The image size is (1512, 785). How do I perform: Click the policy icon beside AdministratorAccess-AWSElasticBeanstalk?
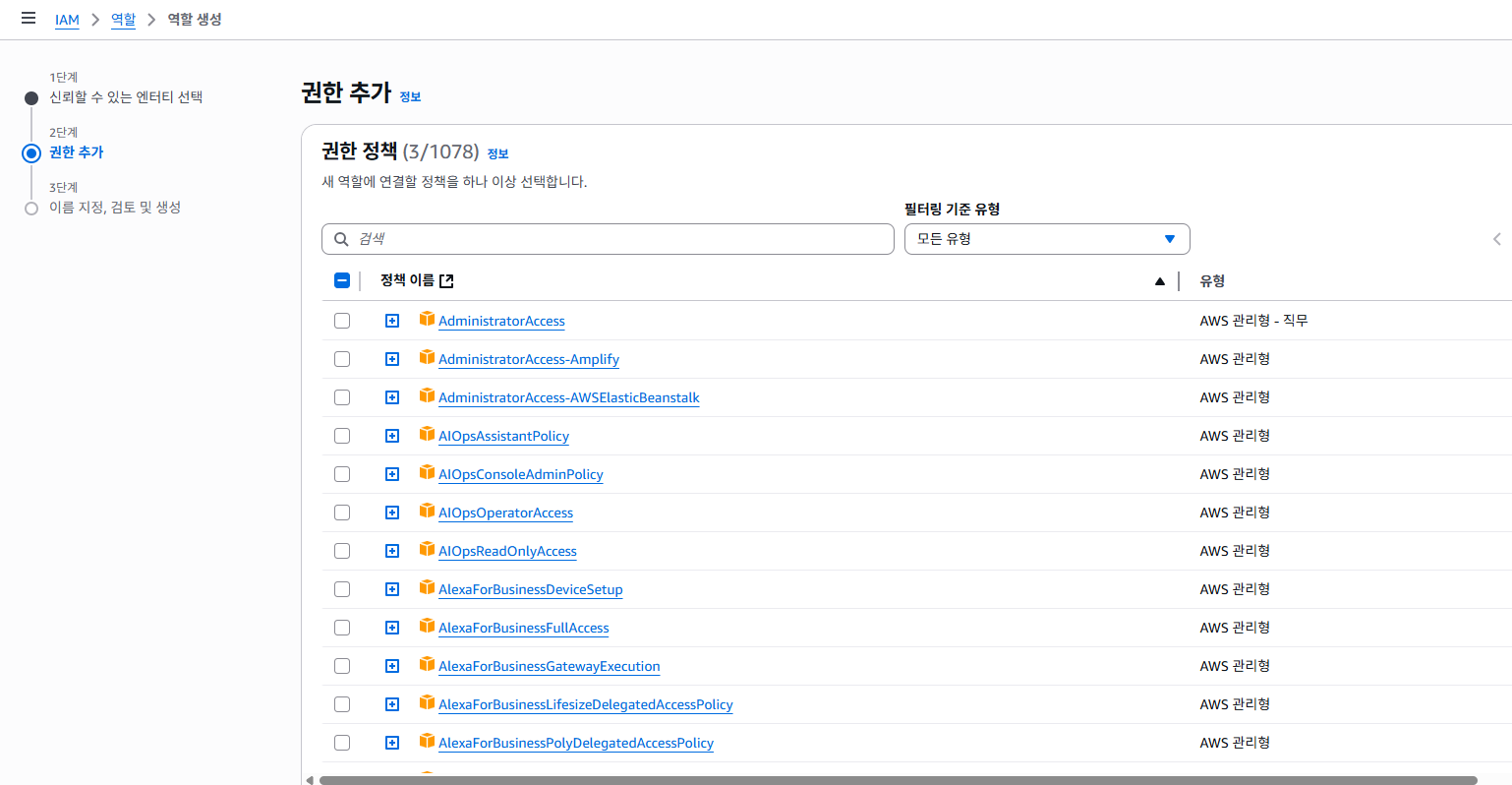click(427, 395)
